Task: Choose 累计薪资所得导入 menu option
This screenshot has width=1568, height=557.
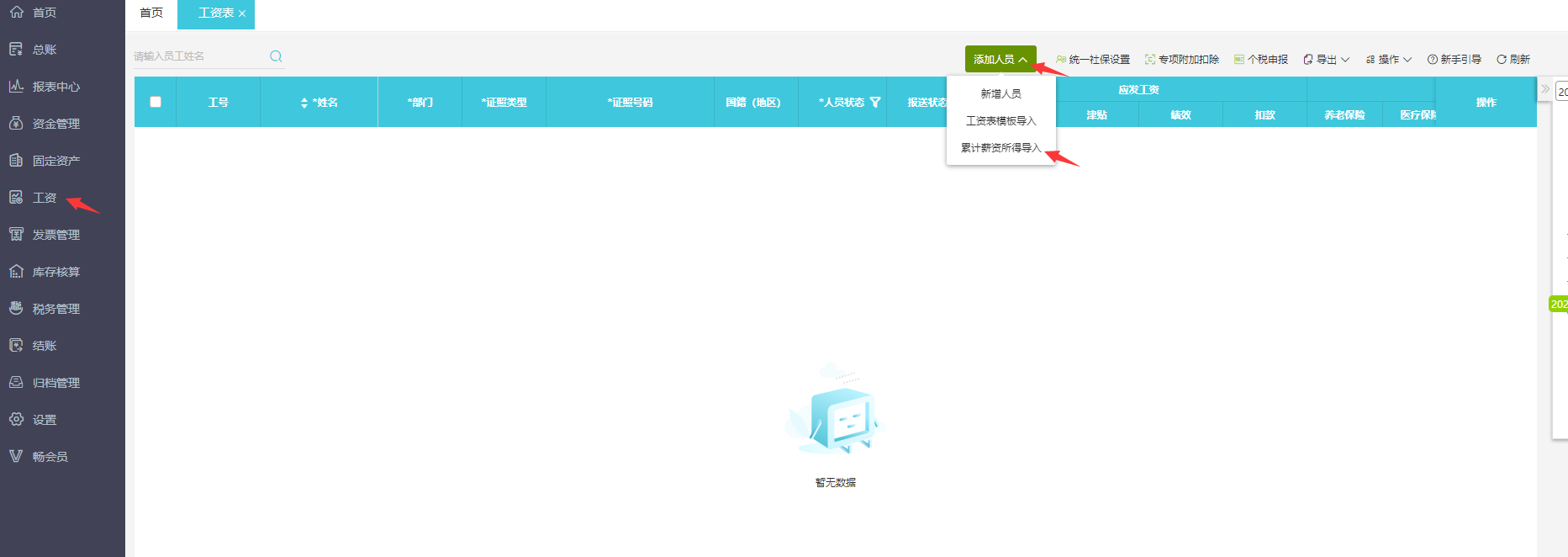Action: click(x=1000, y=148)
